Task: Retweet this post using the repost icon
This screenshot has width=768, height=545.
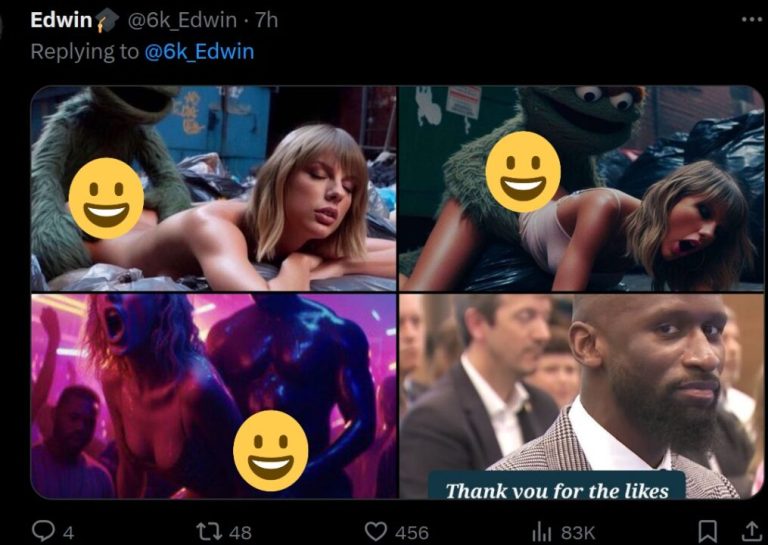Action: [206, 531]
